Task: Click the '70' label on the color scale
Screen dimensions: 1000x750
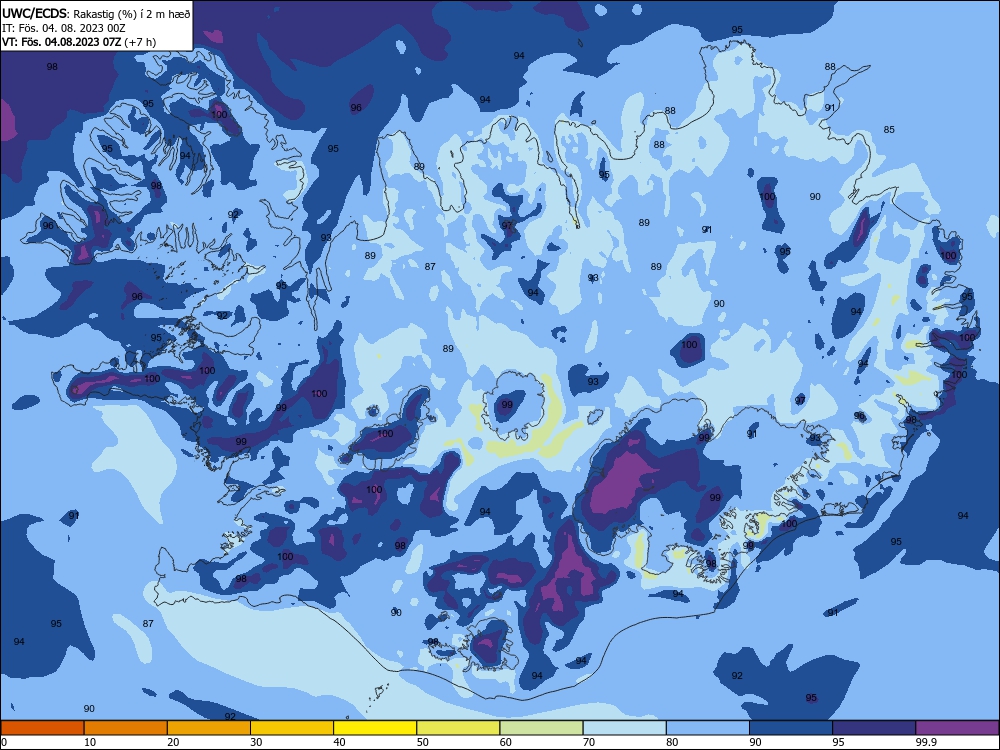Action: pos(589,742)
